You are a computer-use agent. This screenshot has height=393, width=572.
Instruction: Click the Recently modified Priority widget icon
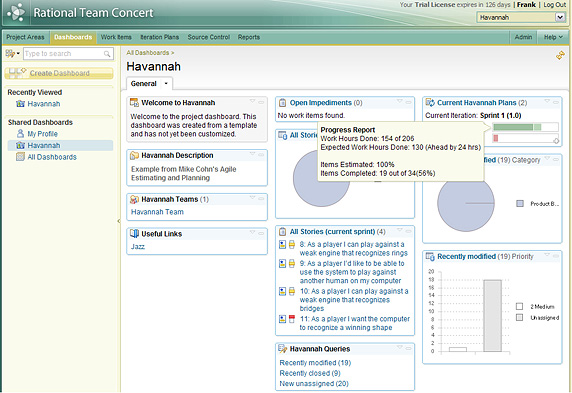click(430, 257)
